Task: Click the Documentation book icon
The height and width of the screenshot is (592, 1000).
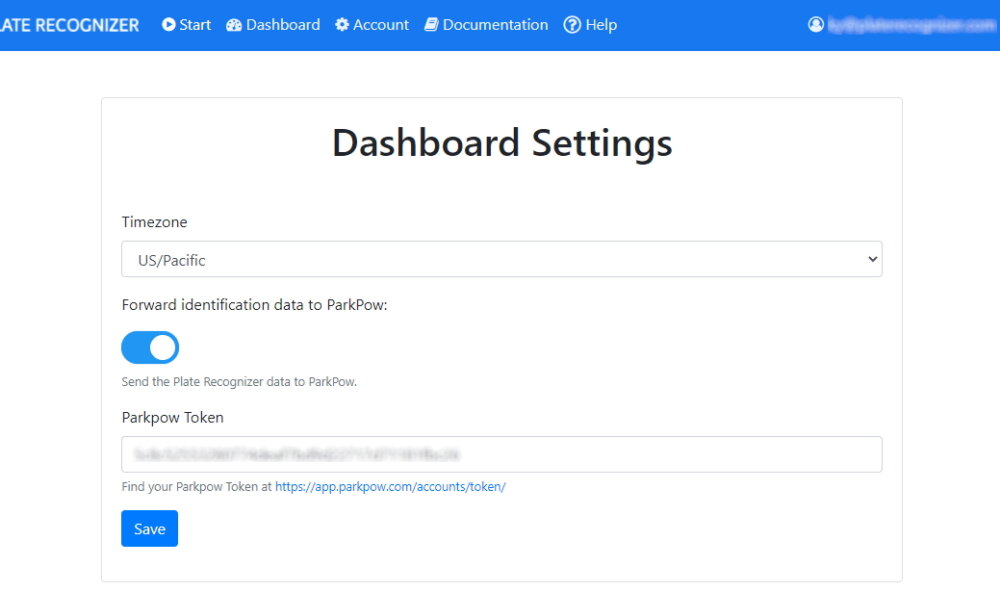Action: pyautogui.click(x=431, y=24)
